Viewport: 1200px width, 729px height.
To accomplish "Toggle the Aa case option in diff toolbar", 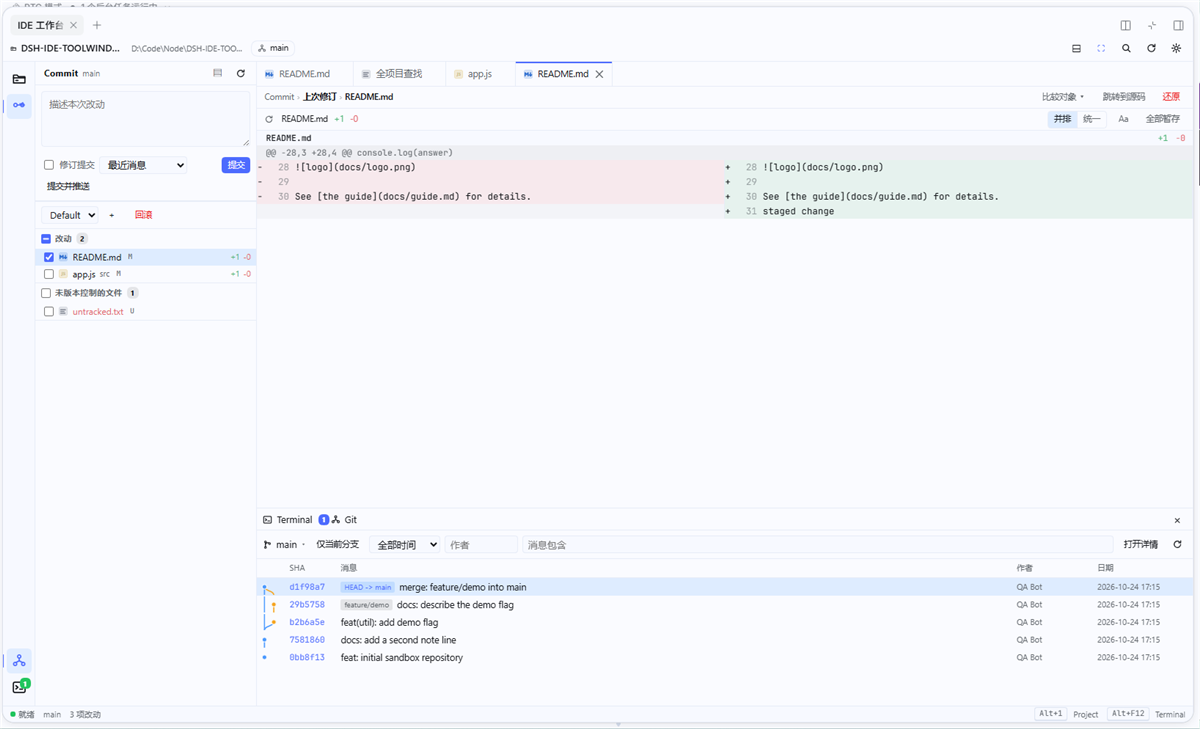I will [1123, 119].
